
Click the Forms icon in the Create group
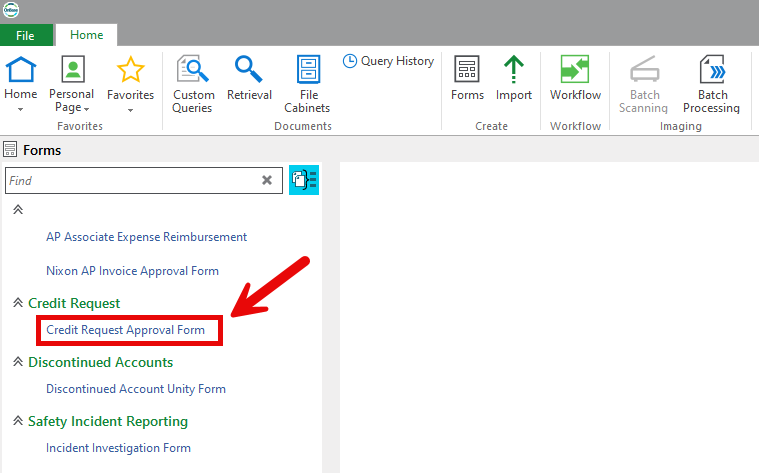point(467,70)
